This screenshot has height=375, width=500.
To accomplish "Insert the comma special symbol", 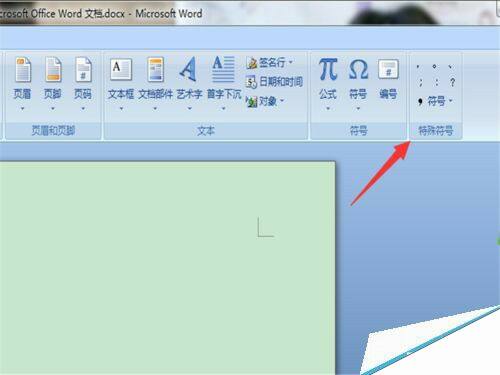I will tap(418, 67).
